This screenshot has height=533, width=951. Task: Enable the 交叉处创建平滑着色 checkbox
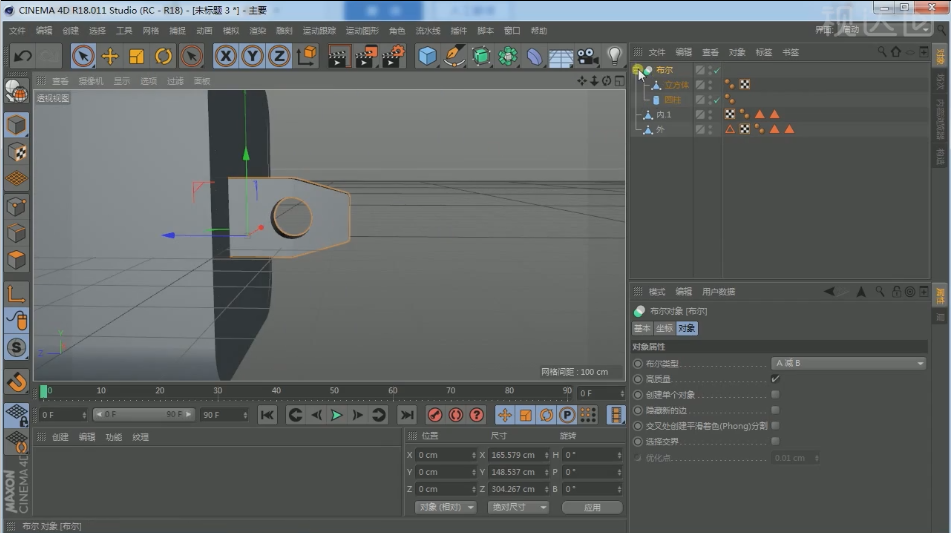click(x=775, y=426)
